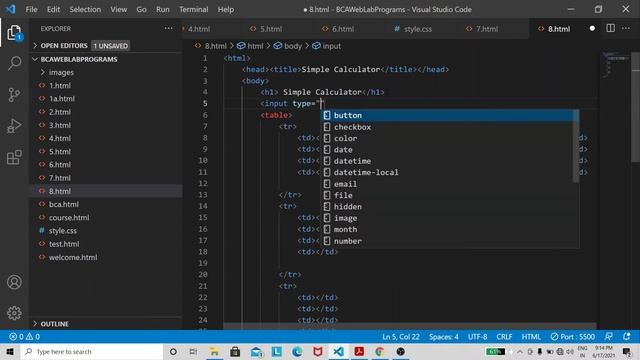This screenshot has width=640, height=360.
Task: Click the unsaved dot on 8.html tab
Action: point(592,29)
